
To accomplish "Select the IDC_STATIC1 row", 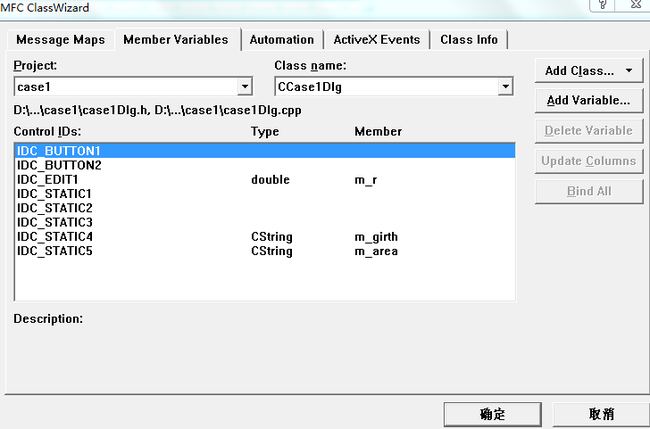I will (x=265, y=194).
